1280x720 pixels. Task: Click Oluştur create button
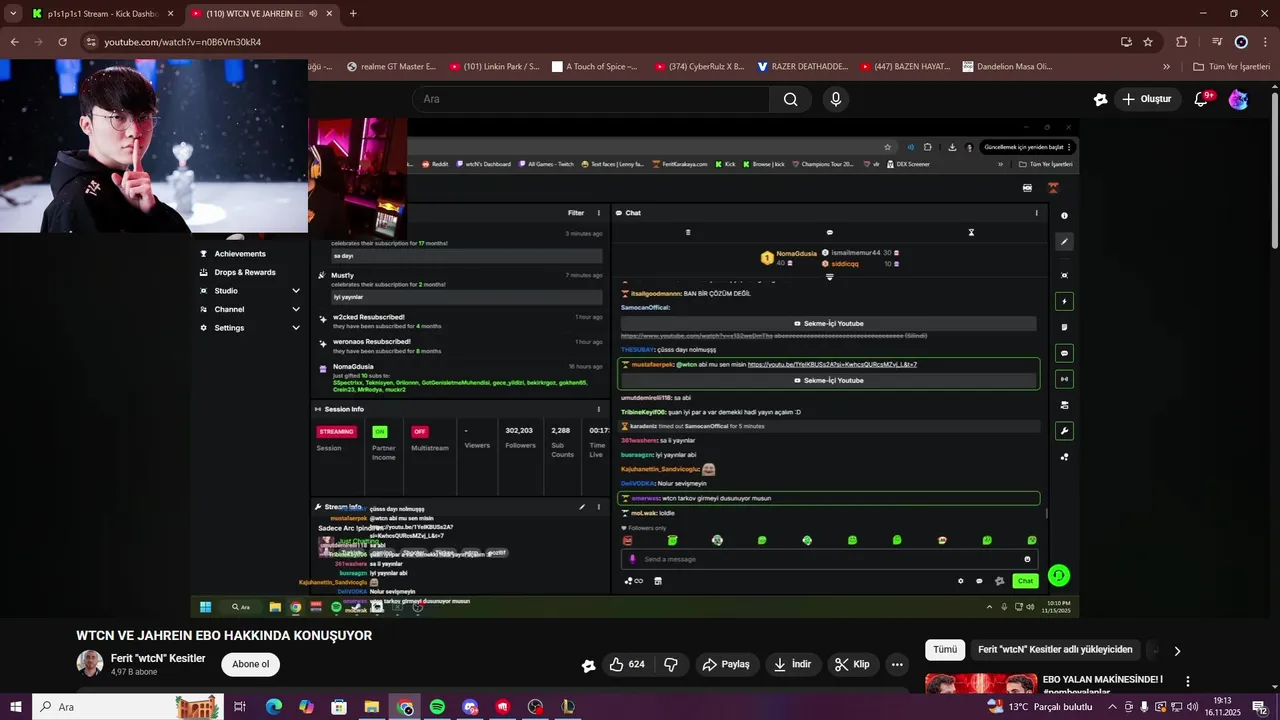(1147, 99)
